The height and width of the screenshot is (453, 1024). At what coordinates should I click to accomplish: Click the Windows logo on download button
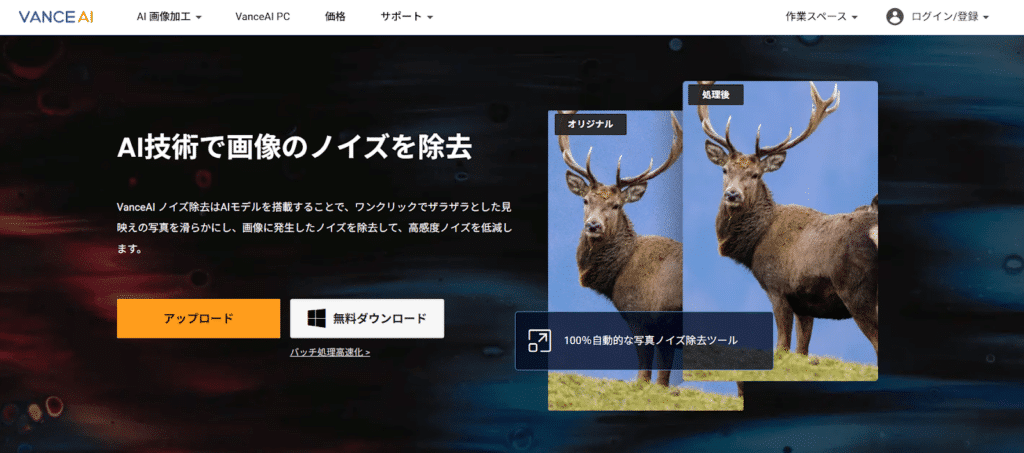tap(316, 318)
